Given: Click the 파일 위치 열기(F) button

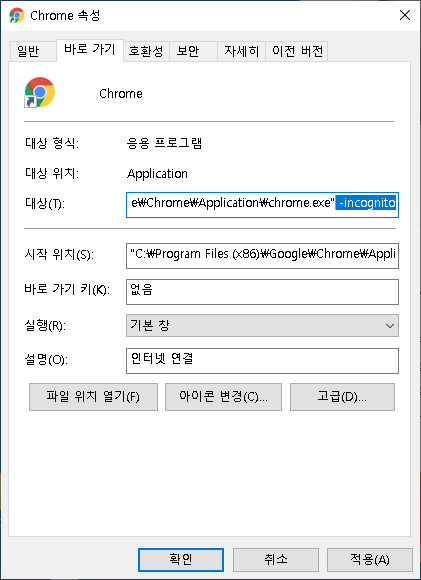Looking at the screenshot, I should [93, 397].
